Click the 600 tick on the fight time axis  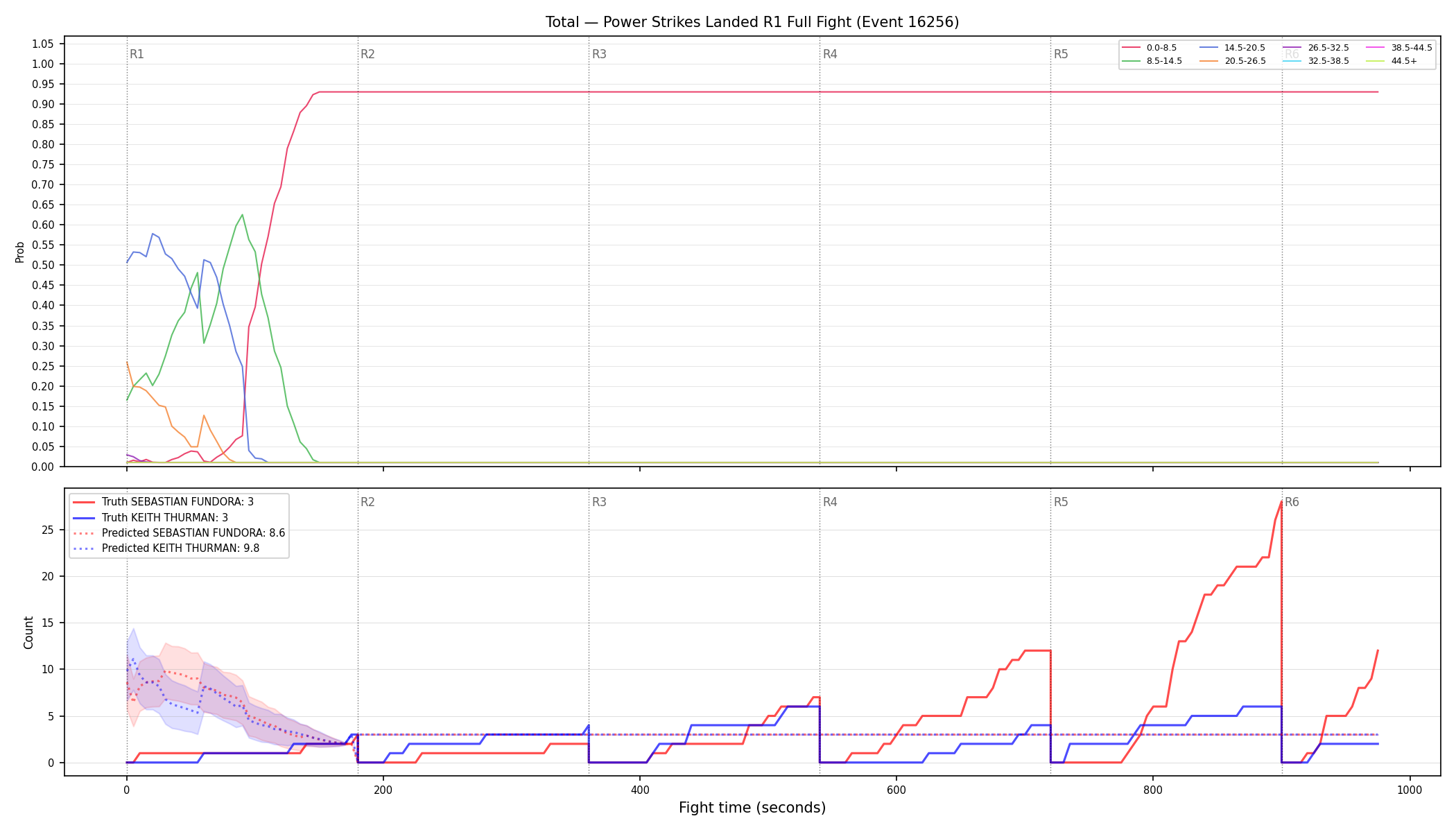click(x=896, y=790)
